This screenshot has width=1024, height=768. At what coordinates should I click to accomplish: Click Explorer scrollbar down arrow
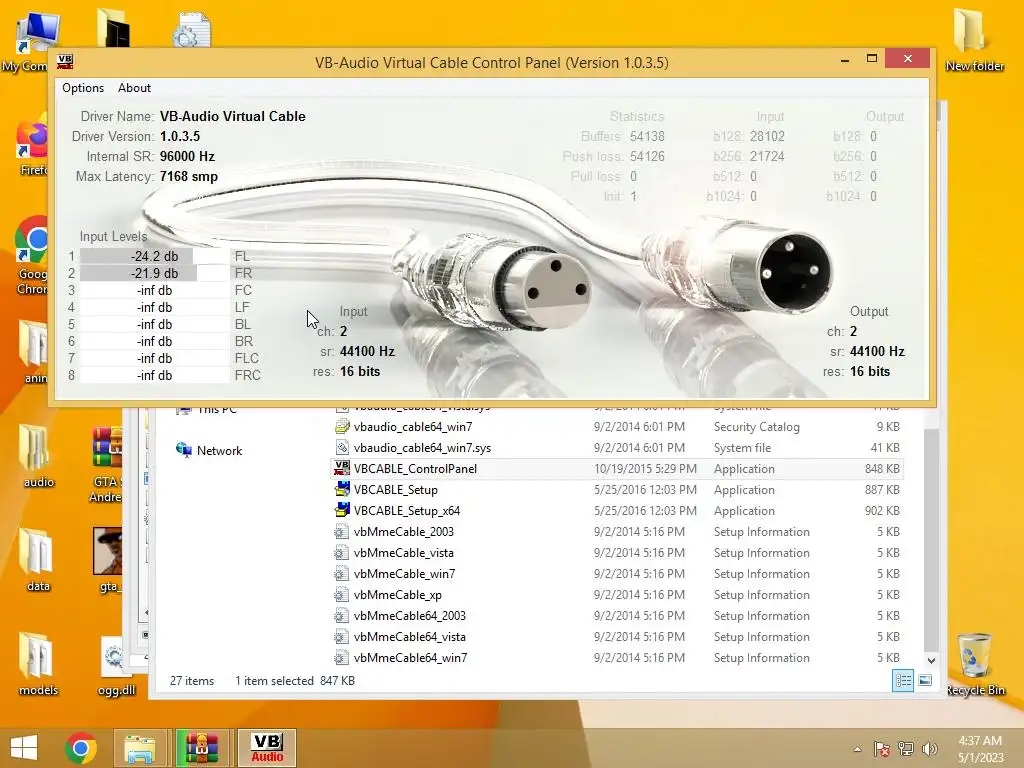931,660
